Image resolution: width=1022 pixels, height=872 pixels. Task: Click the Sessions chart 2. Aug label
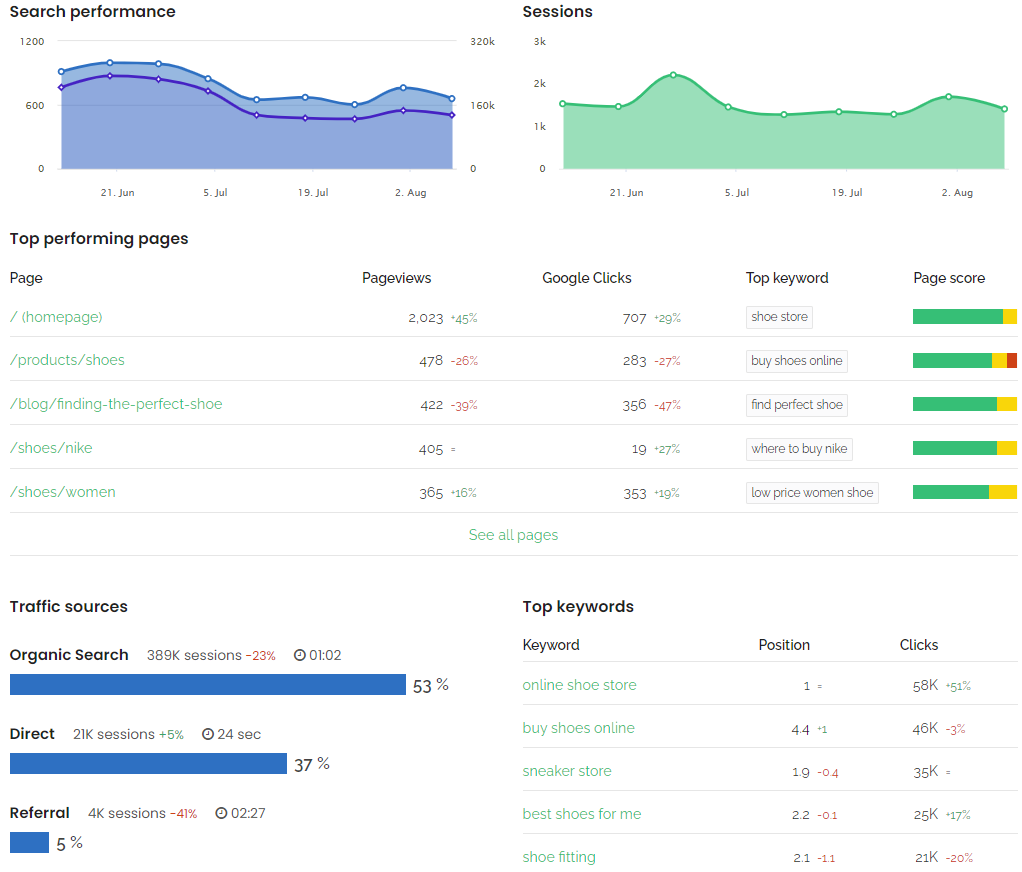pos(957,193)
